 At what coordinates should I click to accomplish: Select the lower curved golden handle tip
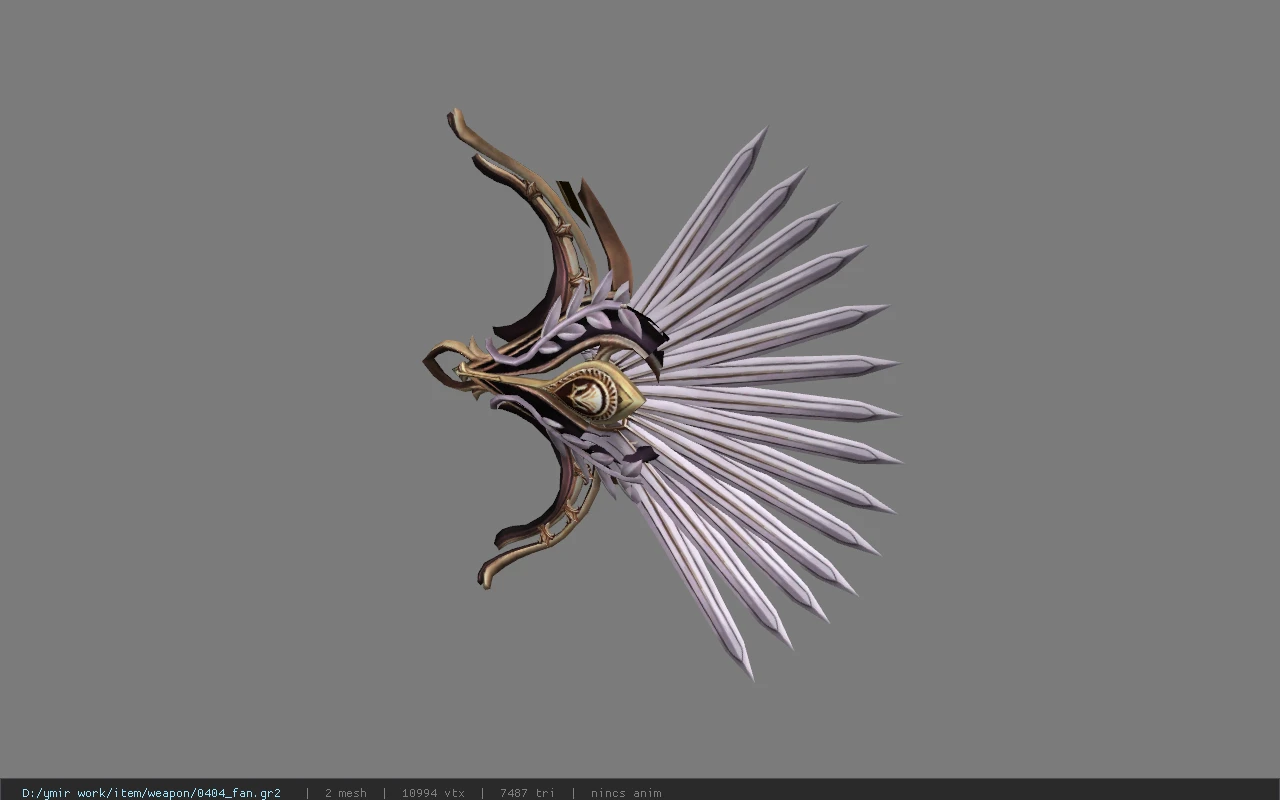pos(487,577)
